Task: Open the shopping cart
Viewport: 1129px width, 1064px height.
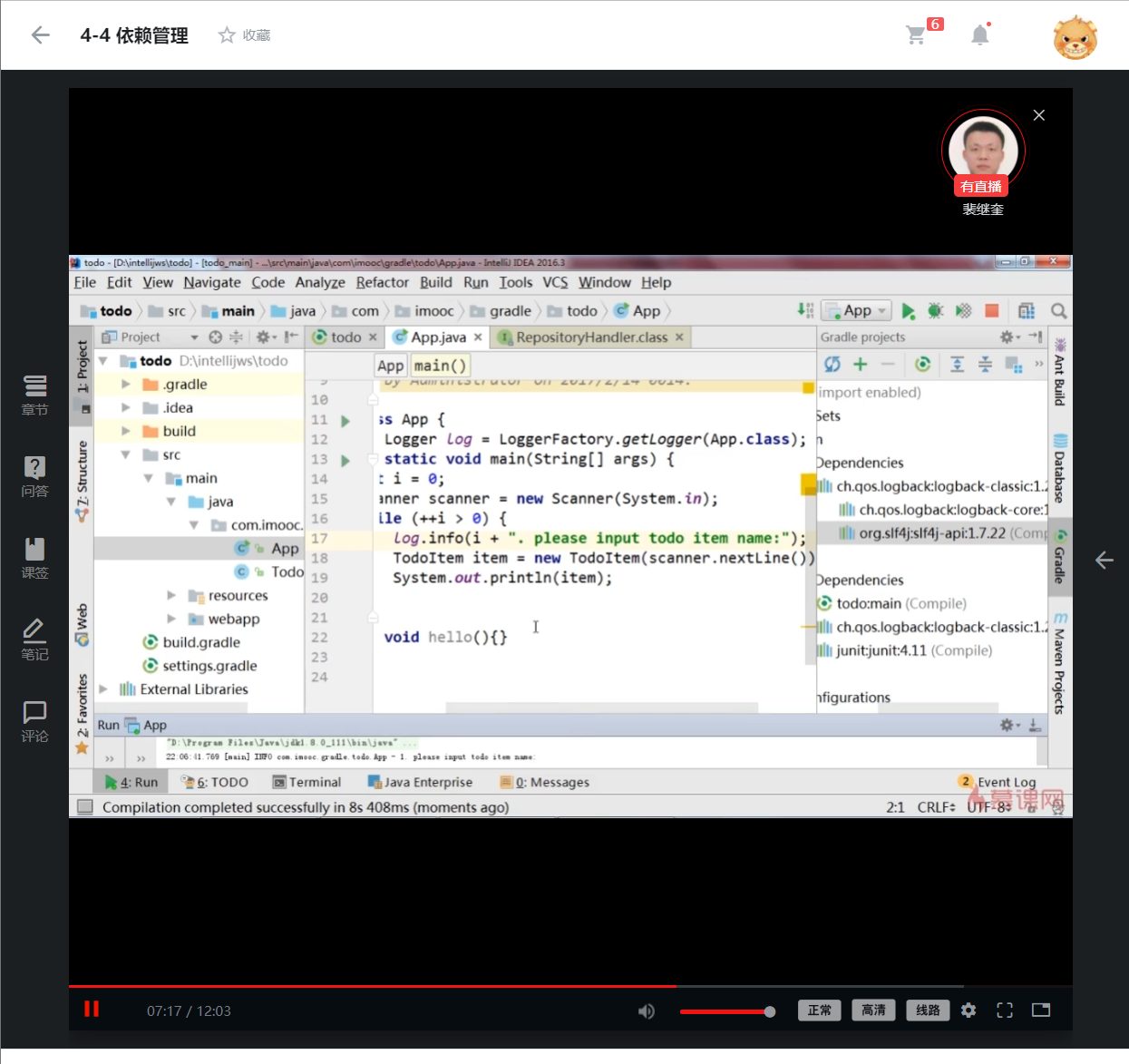Action: tap(916, 35)
